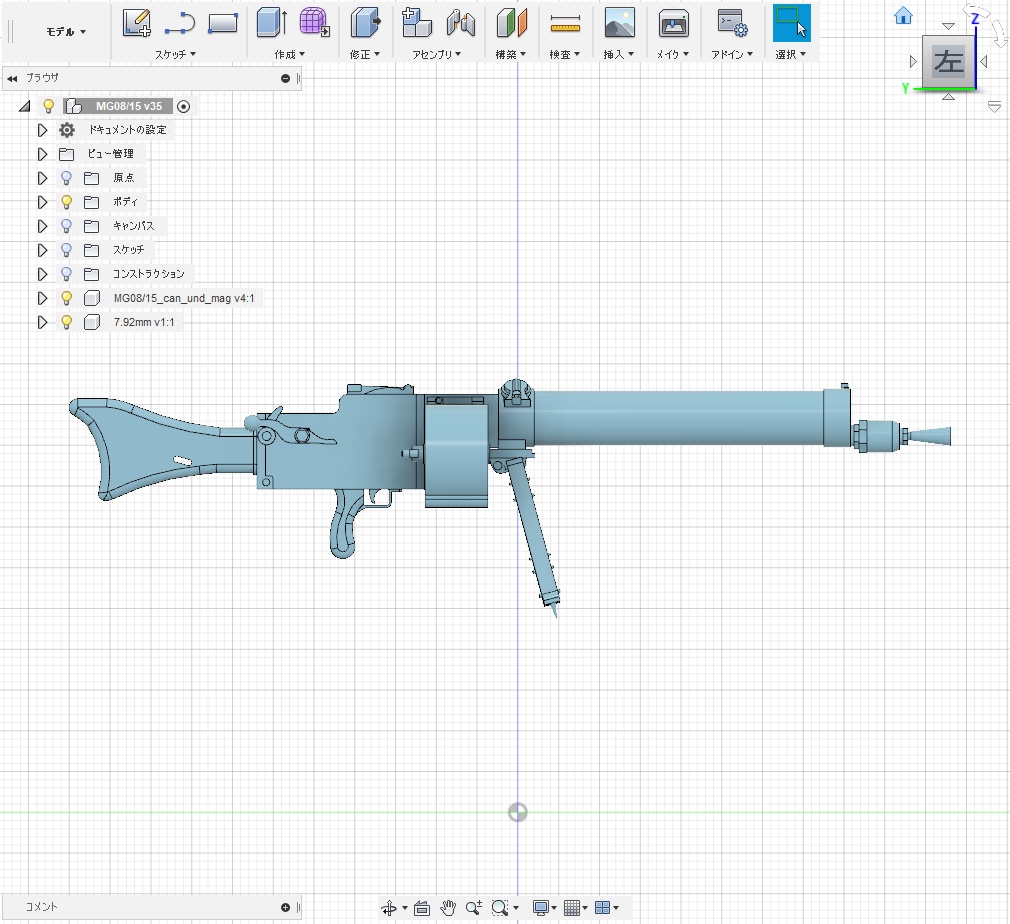Activate the MG08/15 v35 radio button
1010x924 pixels.
click(184, 106)
